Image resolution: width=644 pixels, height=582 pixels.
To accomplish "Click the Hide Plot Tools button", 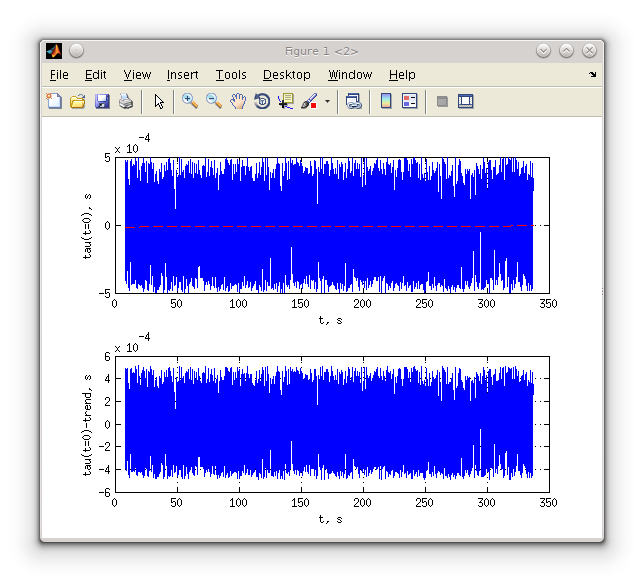I will 442,101.
